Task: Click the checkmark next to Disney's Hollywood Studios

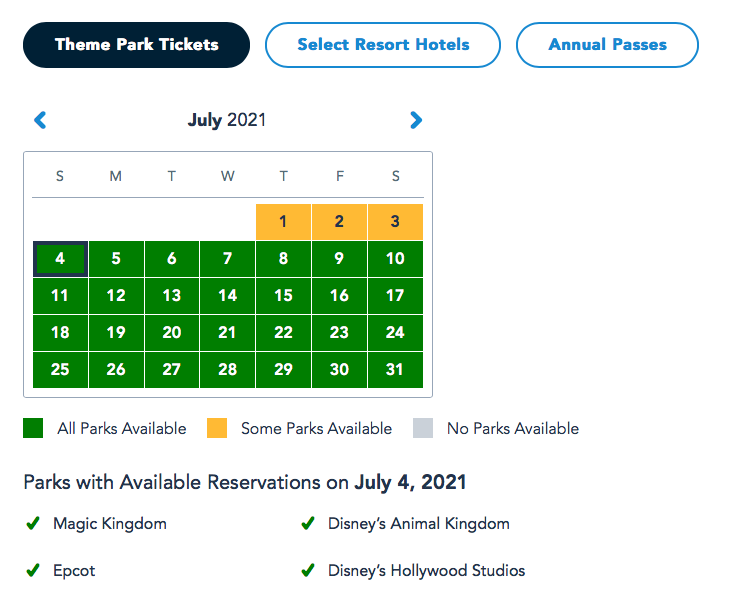Action: click(x=308, y=571)
